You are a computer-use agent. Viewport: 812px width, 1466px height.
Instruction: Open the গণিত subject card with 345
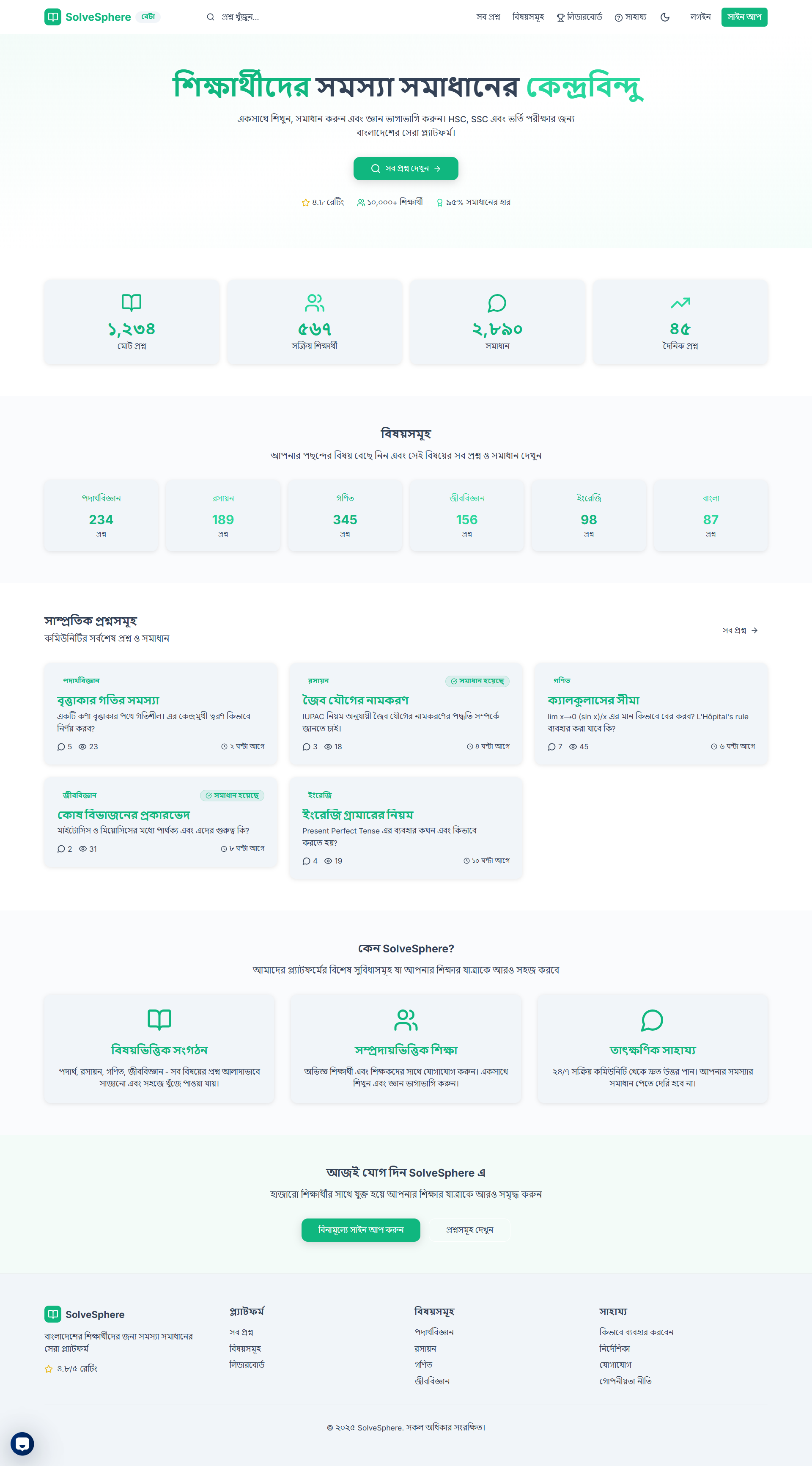coord(346,516)
